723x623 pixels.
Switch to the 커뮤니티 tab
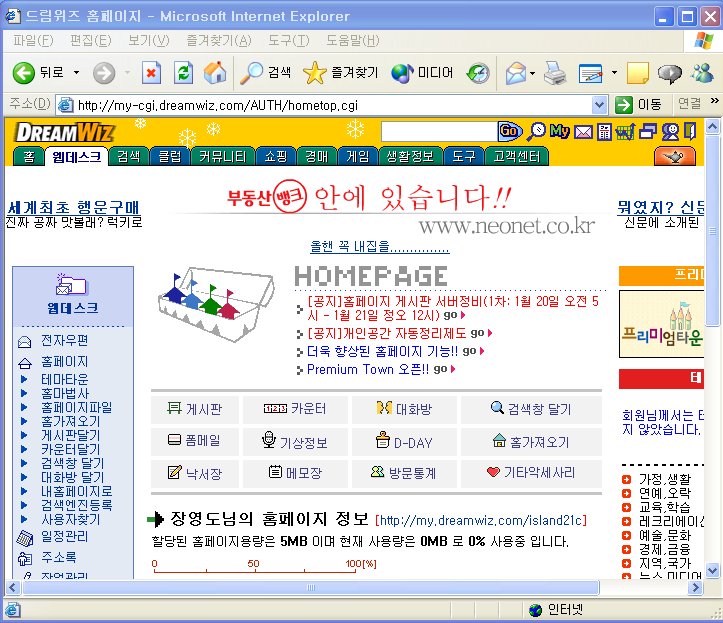pos(223,157)
